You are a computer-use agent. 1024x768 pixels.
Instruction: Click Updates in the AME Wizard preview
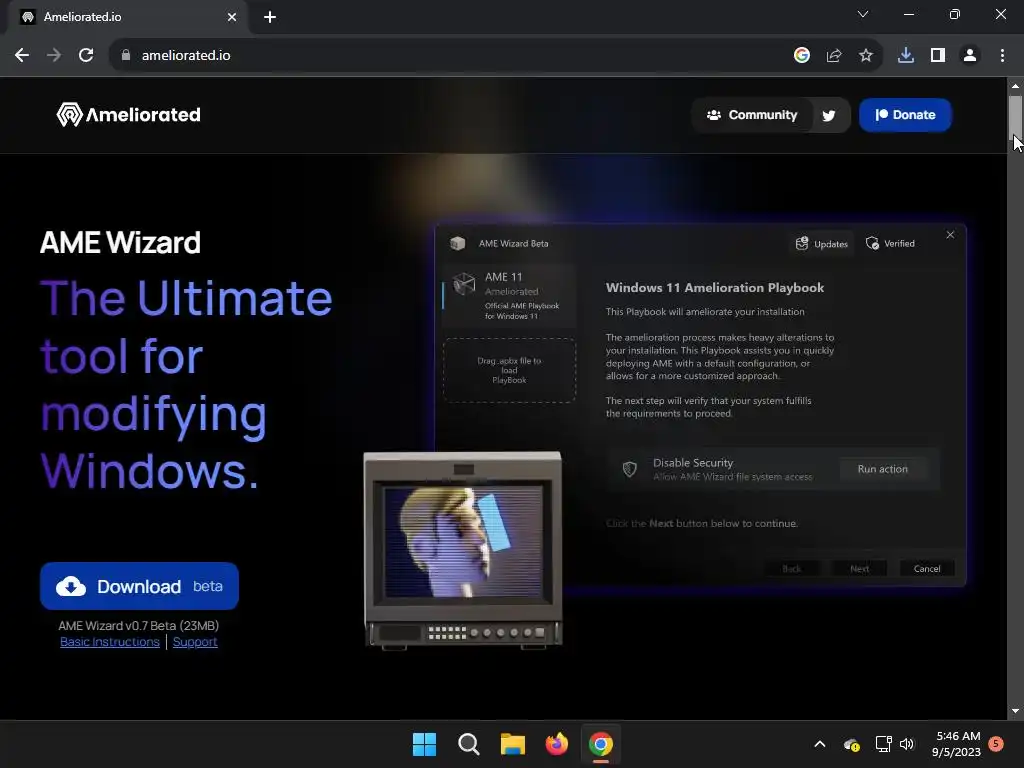(822, 244)
